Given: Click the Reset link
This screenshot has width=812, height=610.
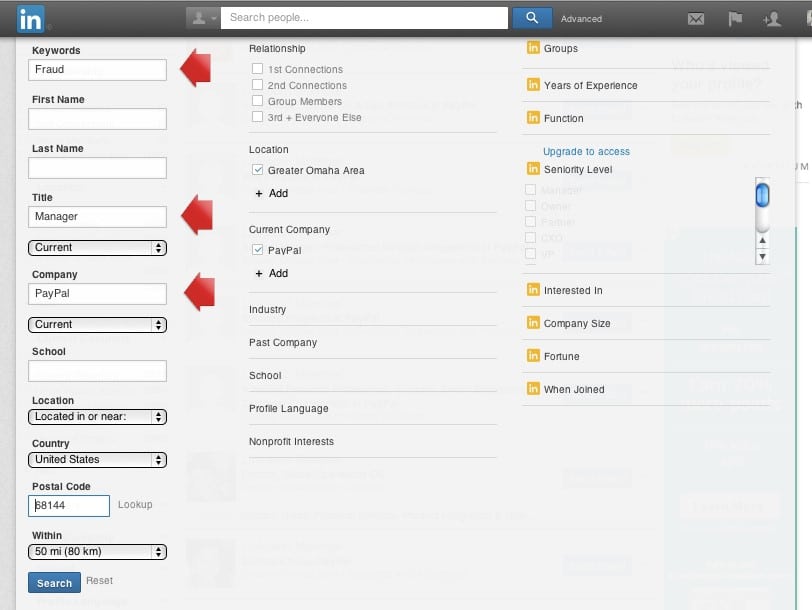Looking at the screenshot, I should coord(99,580).
